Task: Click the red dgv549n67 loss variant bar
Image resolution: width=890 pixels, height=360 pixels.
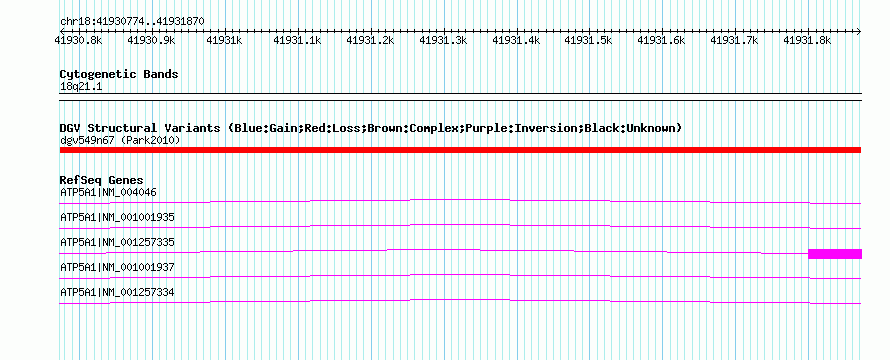Action: point(460,150)
